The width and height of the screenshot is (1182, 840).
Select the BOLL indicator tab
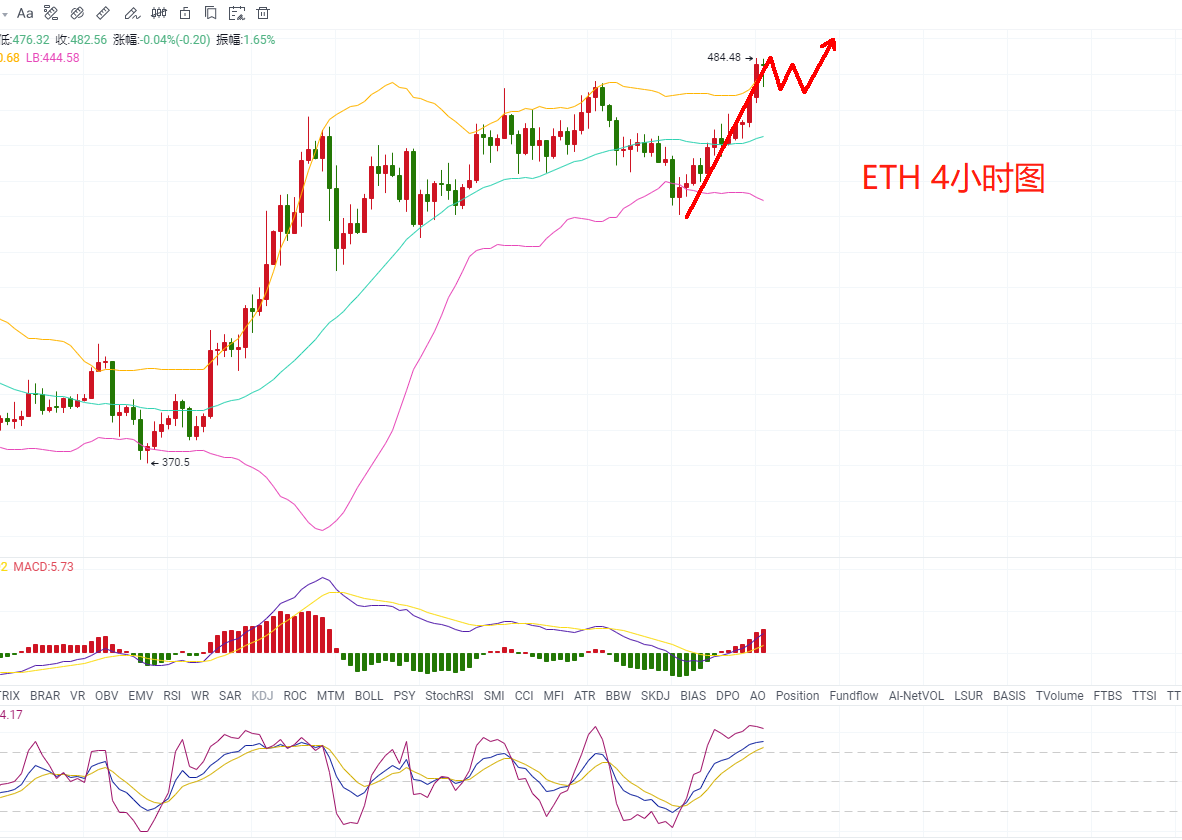(369, 695)
